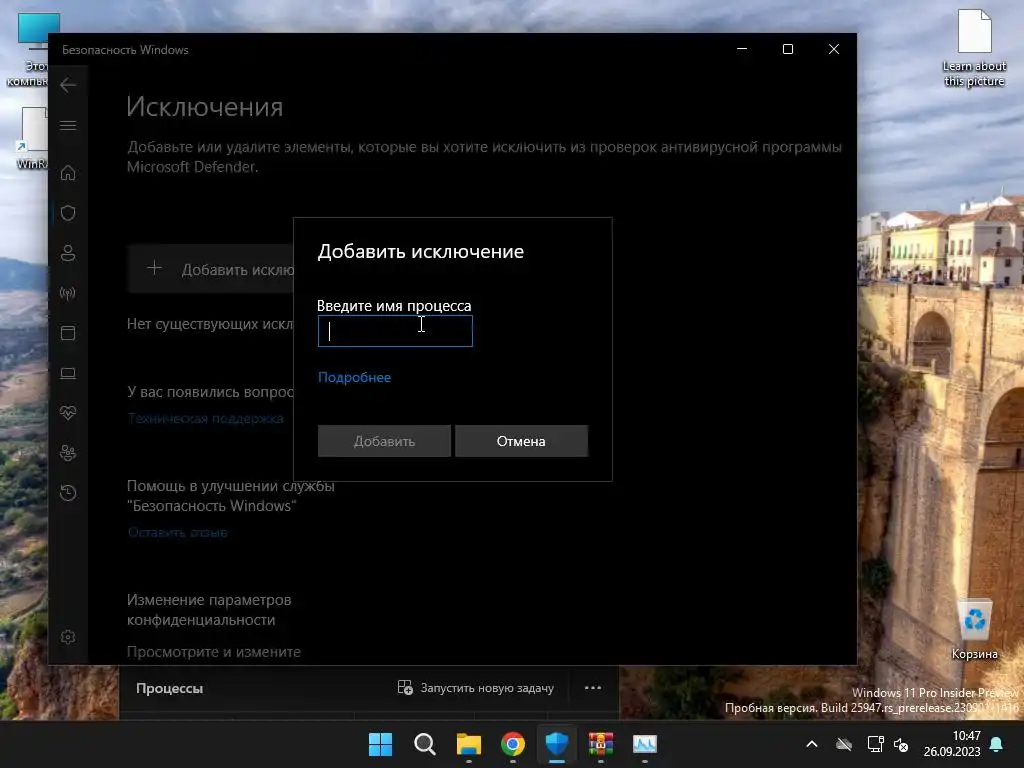This screenshot has width=1024, height=768.
Task: Select Virus protection shield icon
Action: [x=68, y=213]
